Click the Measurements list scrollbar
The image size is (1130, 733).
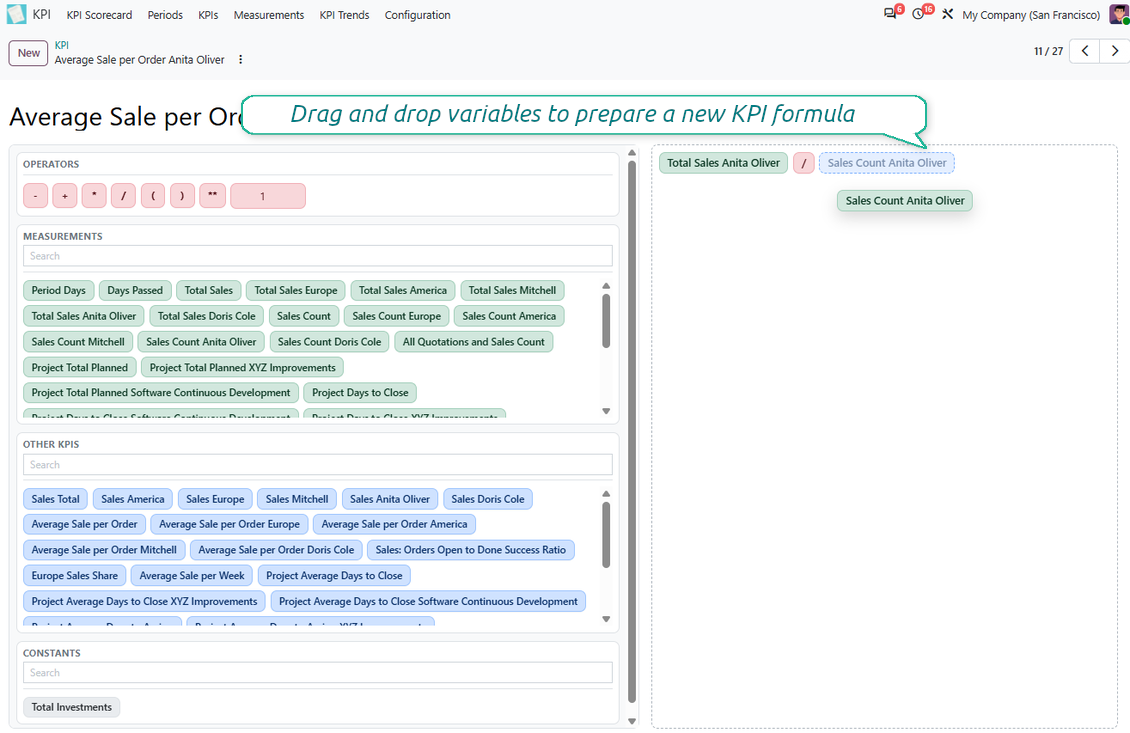(606, 321)
